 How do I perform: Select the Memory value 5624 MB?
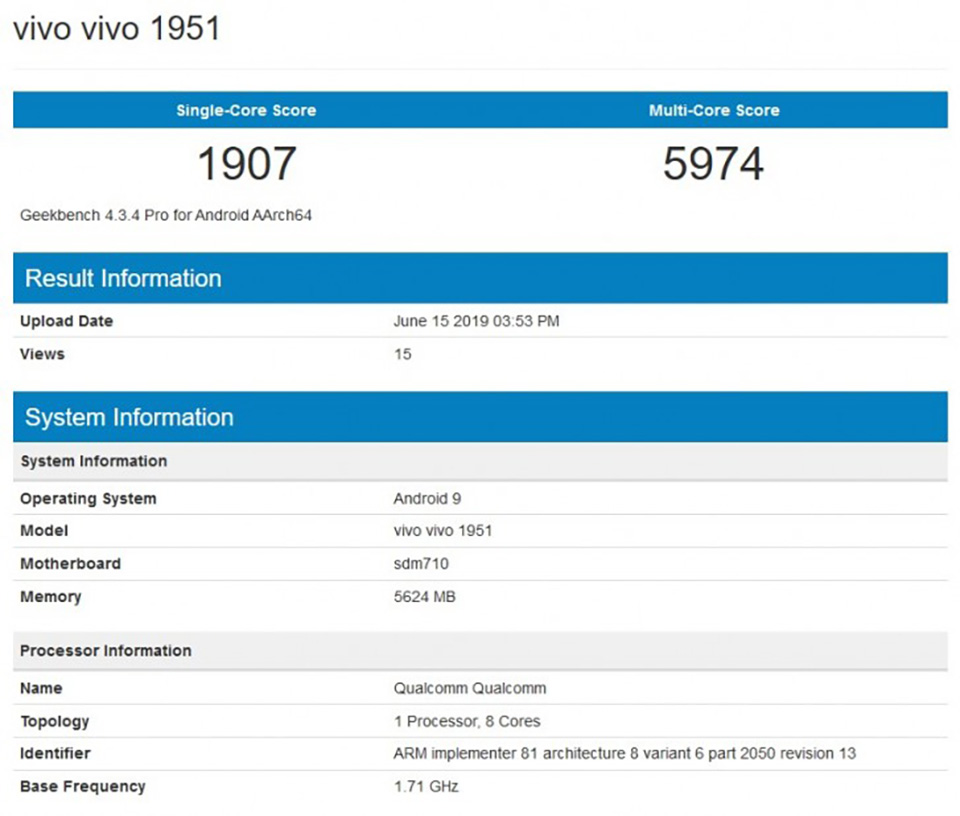click(x=424, y=597)
